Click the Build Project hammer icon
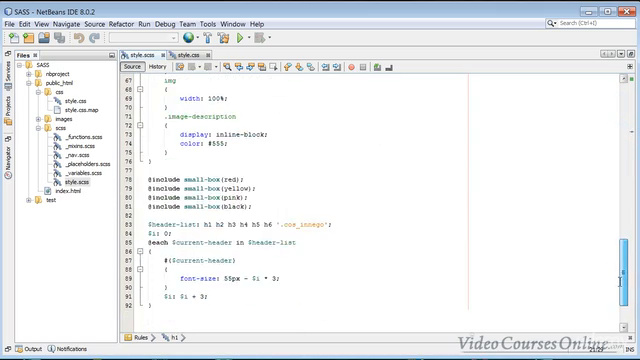 click(x=207, y=38)
